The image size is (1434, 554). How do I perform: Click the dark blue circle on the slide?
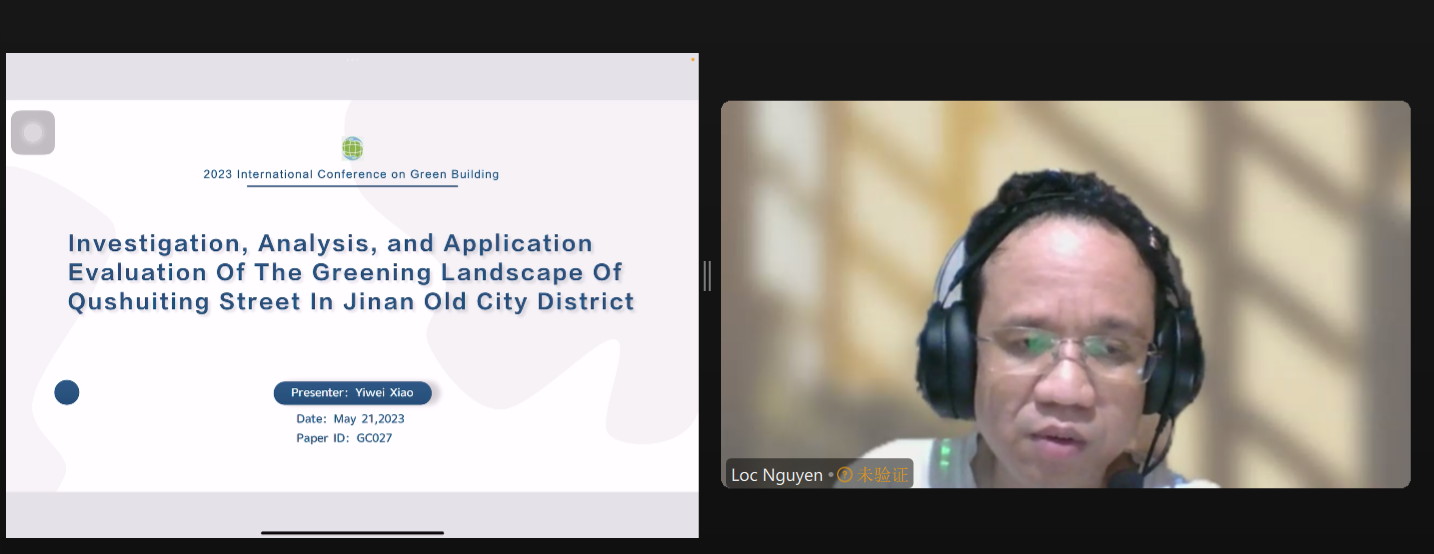pyautogui.click(x=67, y=393)
